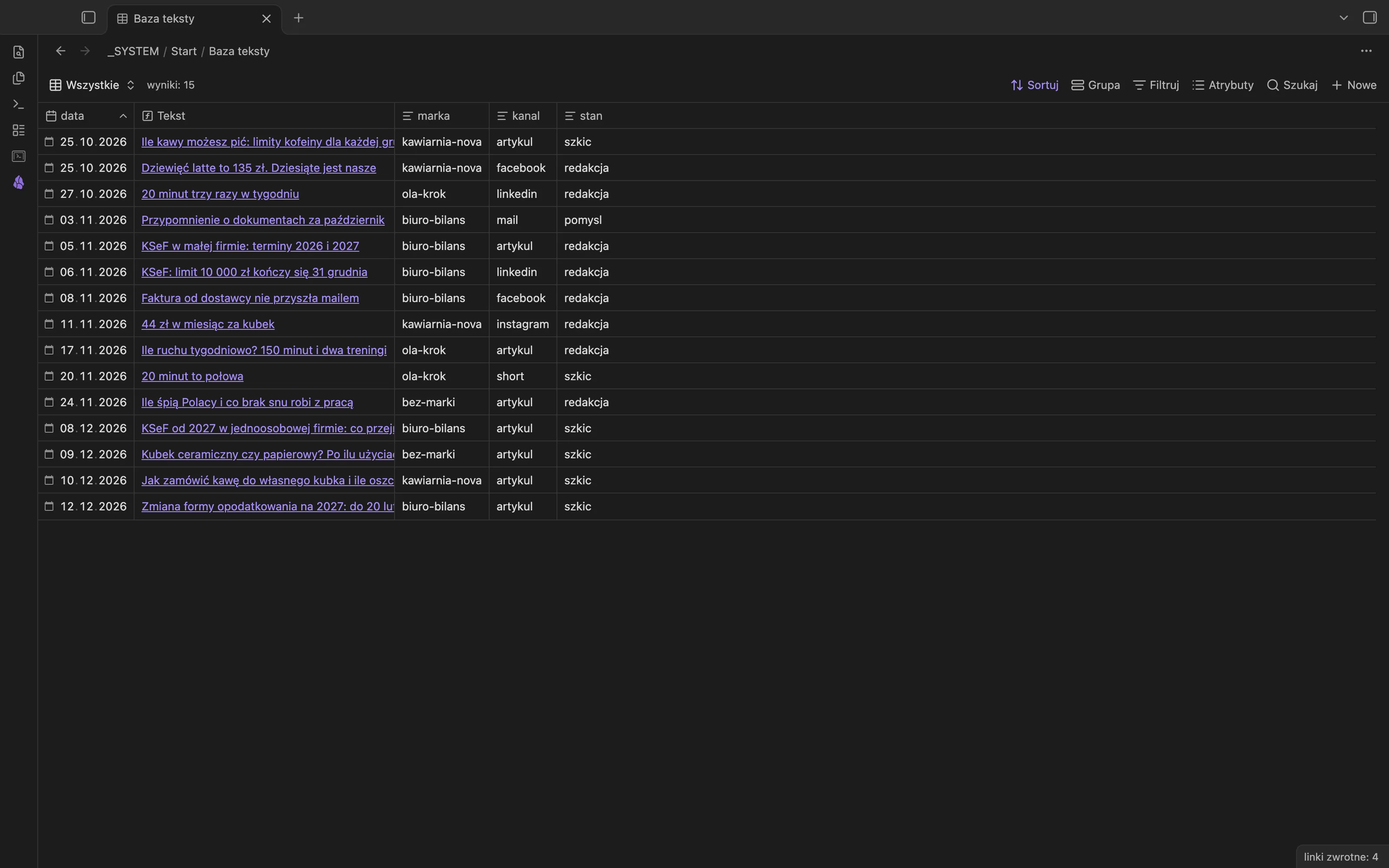Viewport: 1389px width, 868px height.
Task: Open the '44 zł w miesiąc za kubek' link
Action: 208,324
